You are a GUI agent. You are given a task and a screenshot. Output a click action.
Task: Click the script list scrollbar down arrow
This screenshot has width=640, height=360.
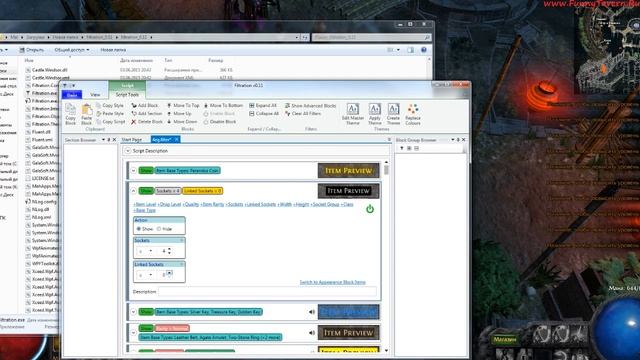click(386, 351)
